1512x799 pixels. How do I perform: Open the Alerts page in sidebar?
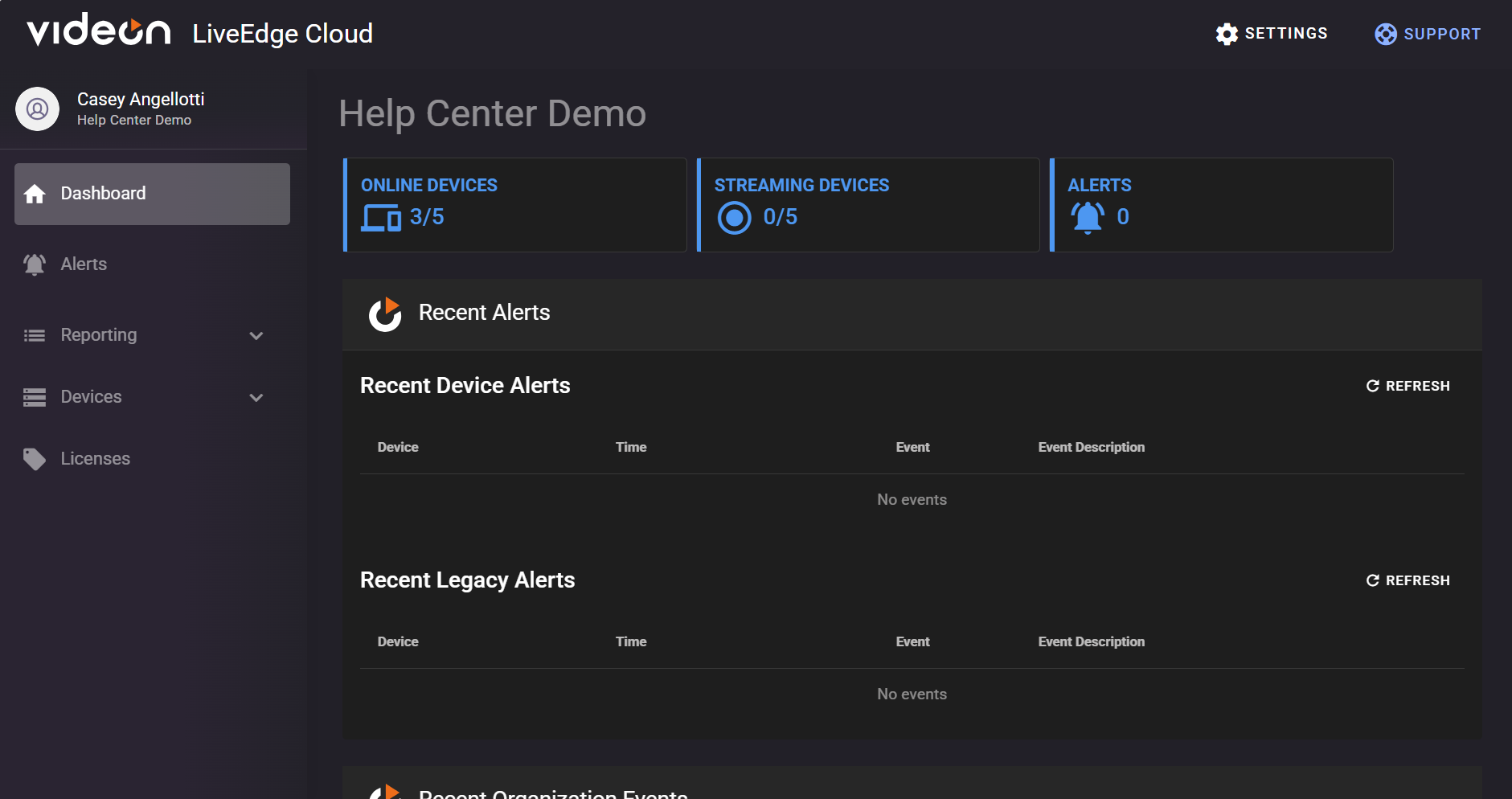pos(84,264)
